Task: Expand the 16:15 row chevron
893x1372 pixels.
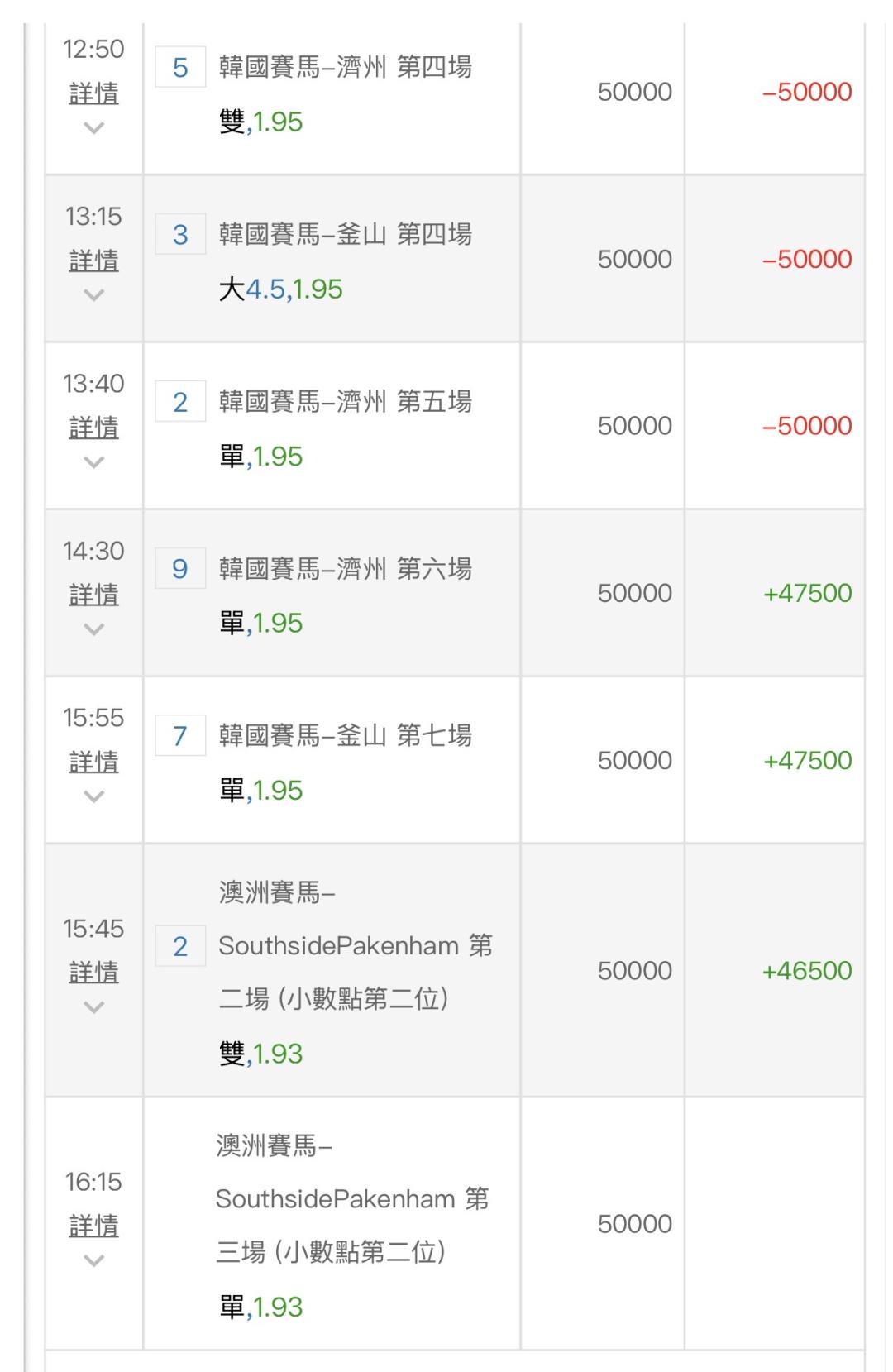Action: (x=94, y=1260)
